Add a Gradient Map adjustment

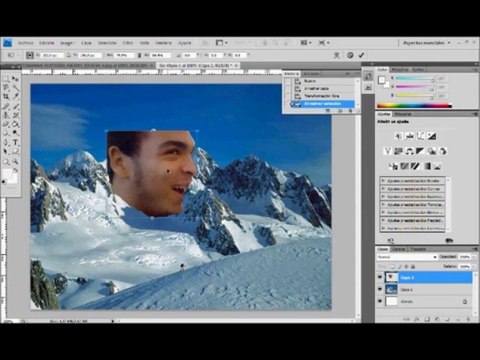click(427, 166)
